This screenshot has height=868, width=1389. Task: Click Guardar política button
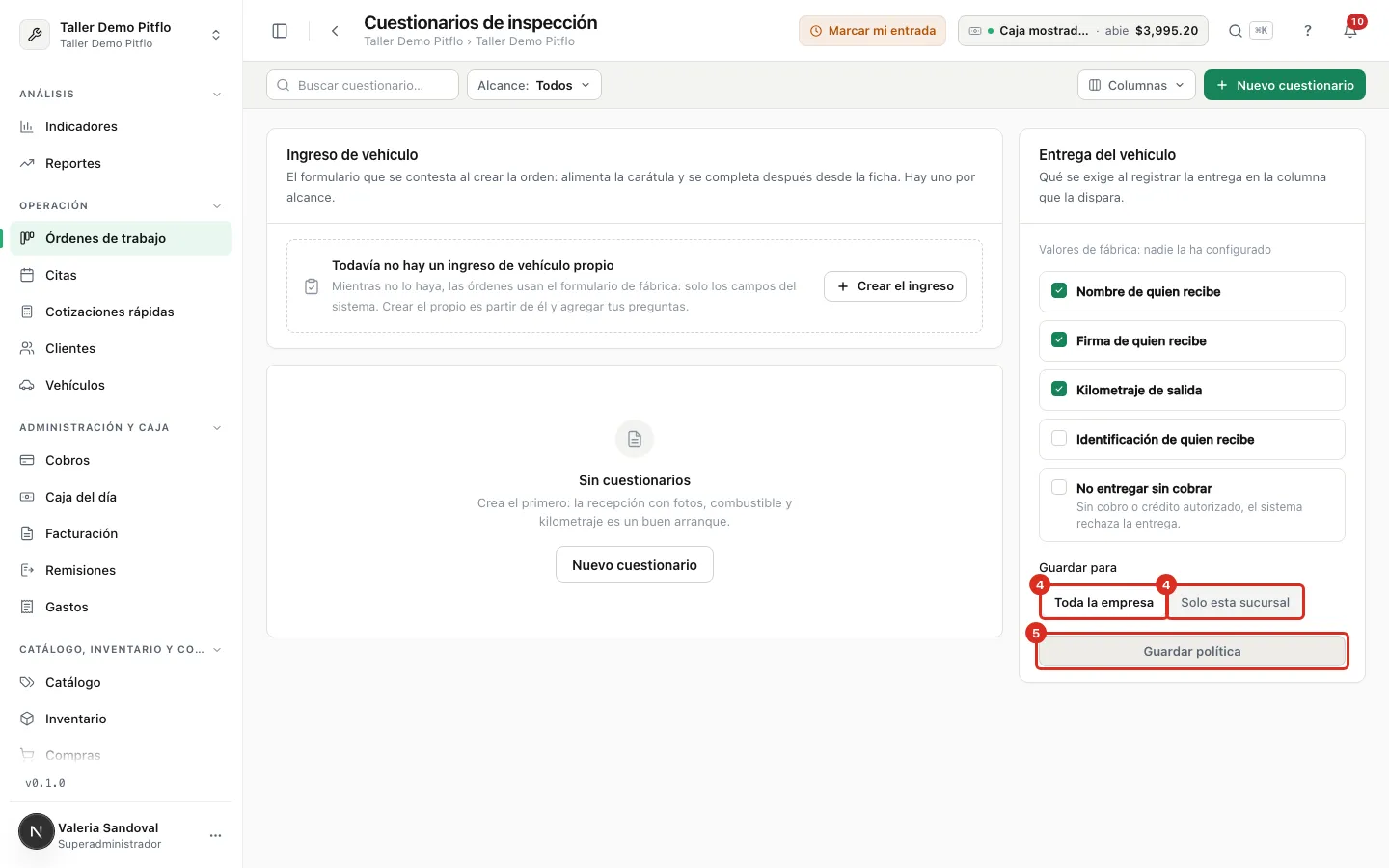point(1192,651)
